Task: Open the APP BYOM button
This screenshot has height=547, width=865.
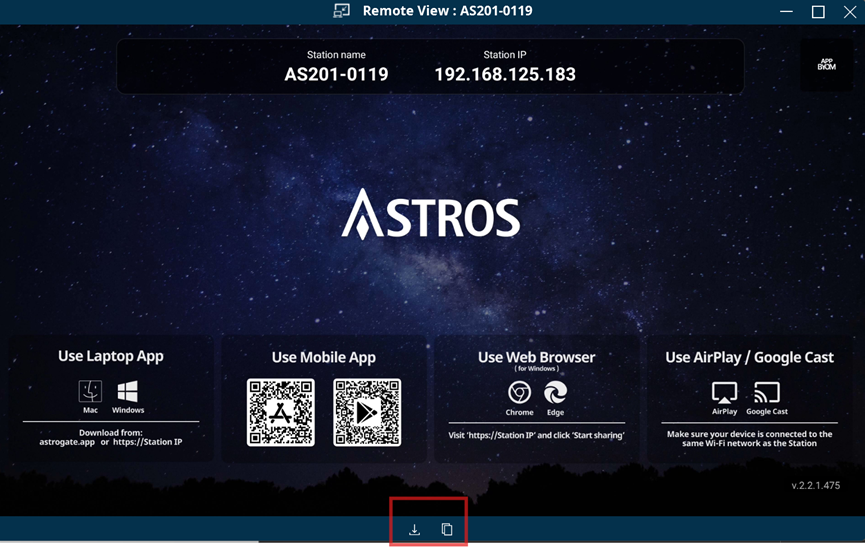Action: [826, 64]
